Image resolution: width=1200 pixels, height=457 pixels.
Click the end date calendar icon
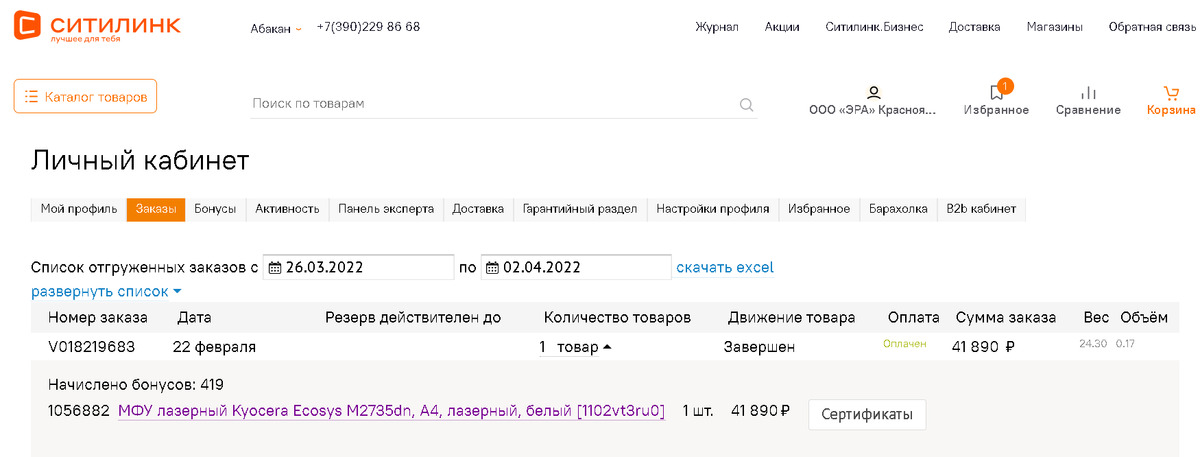(492, 268)
